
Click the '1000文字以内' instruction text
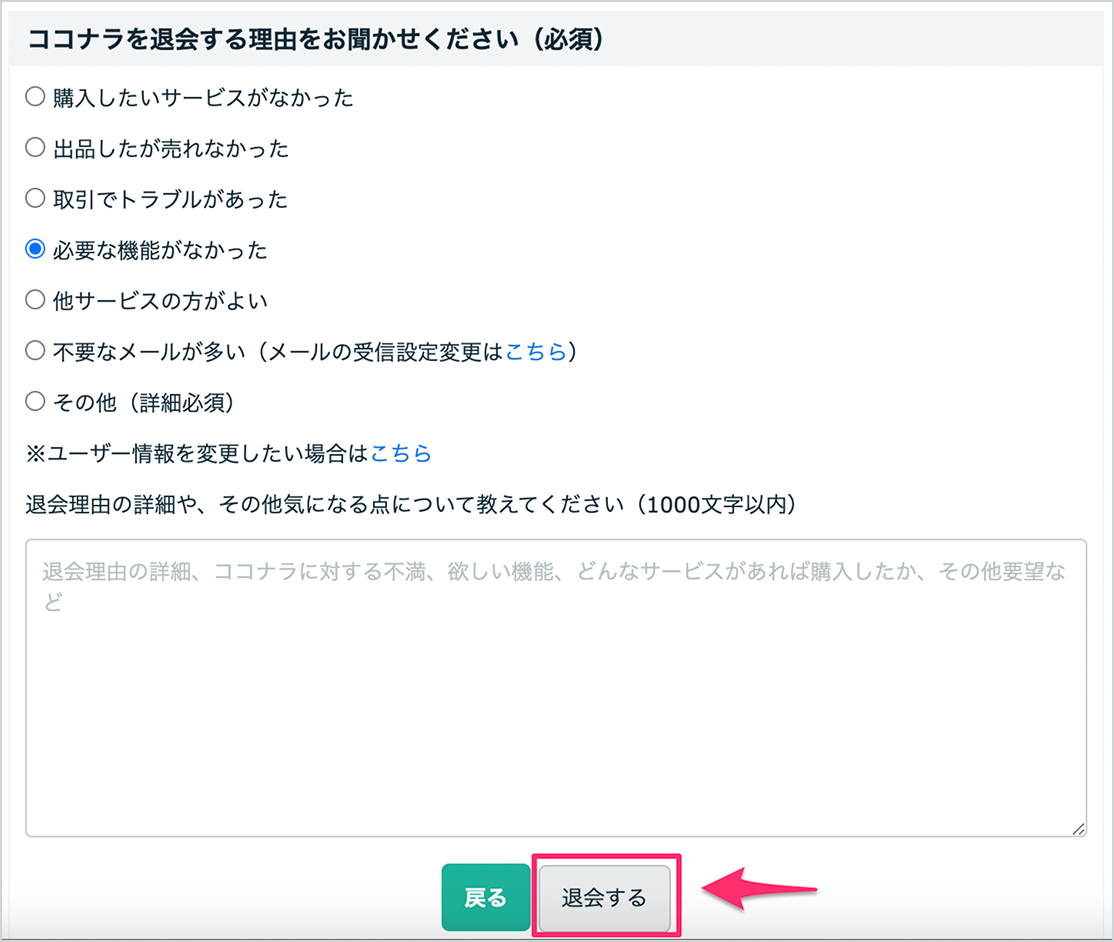click(715, 504)
